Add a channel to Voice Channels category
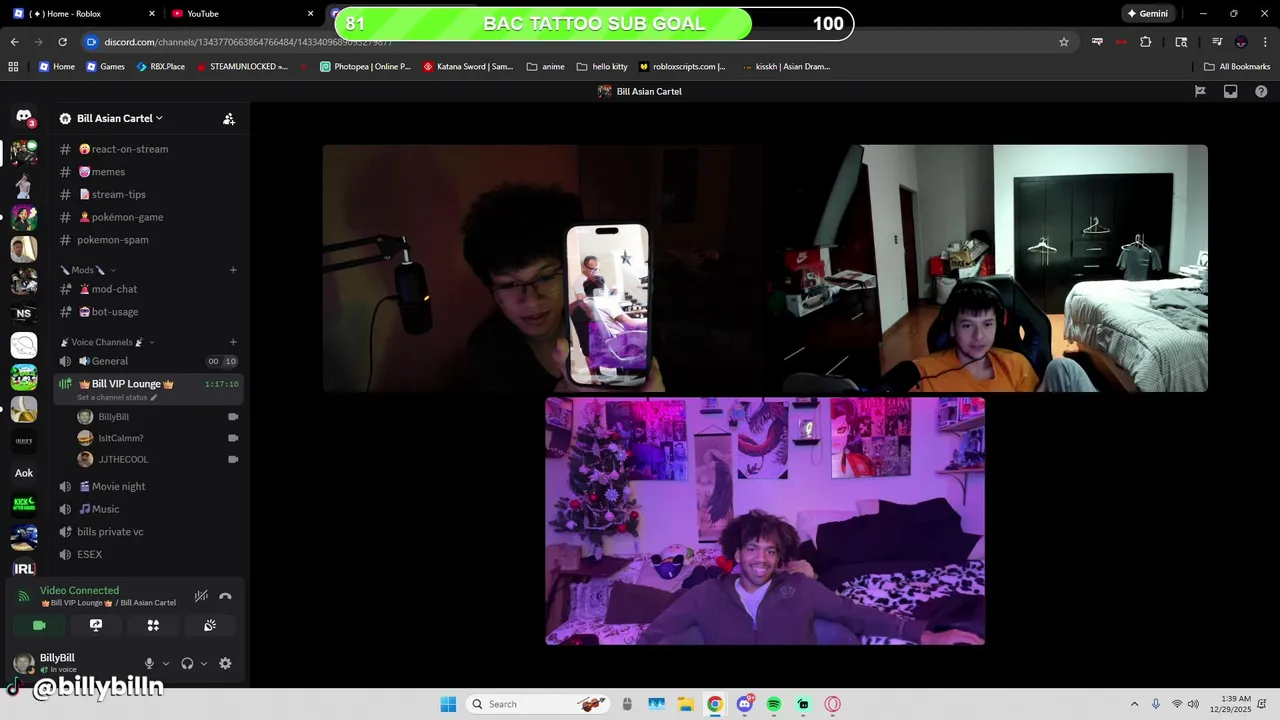This screenshot has width=1280, height=720. [233, 342]
